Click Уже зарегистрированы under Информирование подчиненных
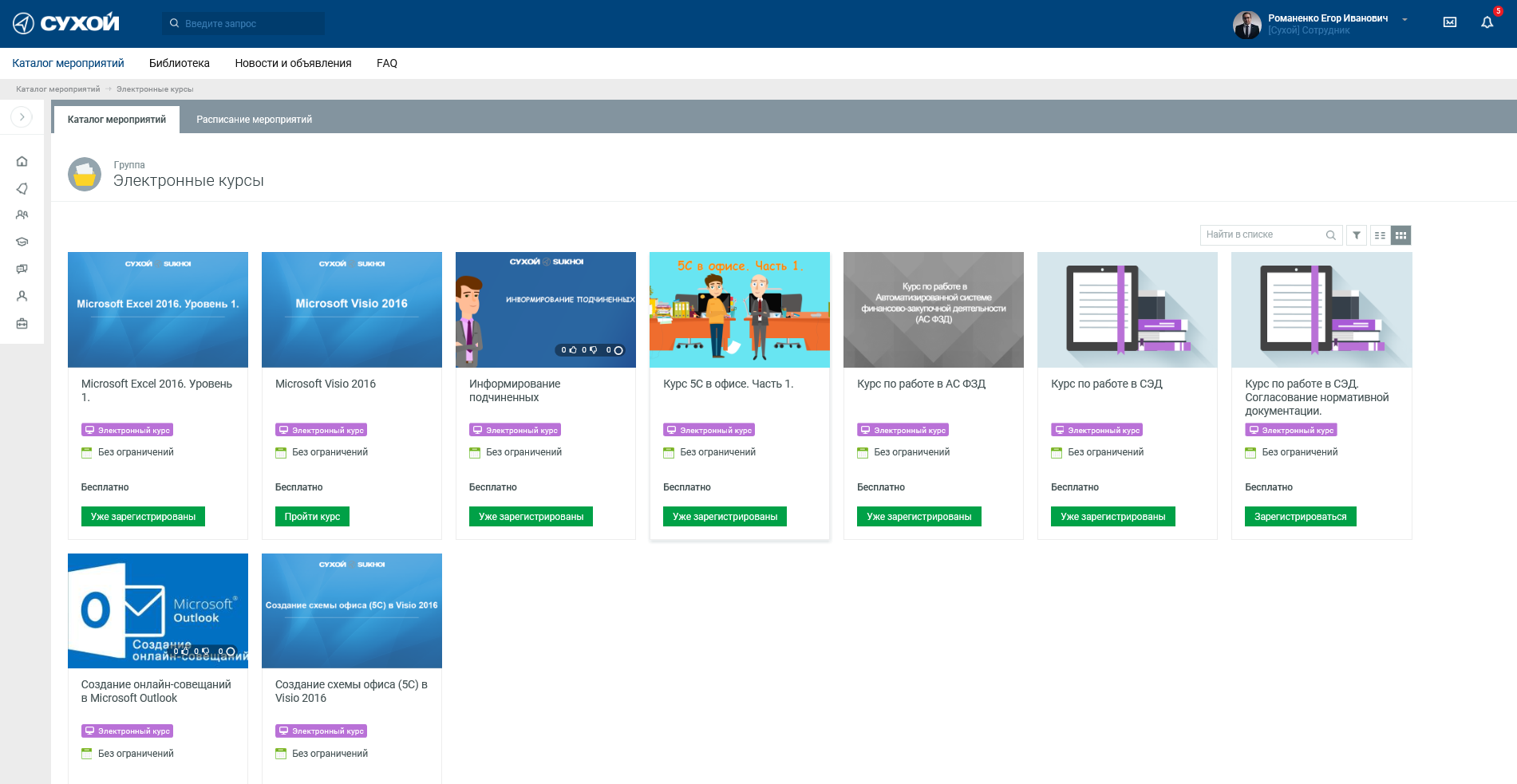The image size is (1517, 784). (531, 517)
